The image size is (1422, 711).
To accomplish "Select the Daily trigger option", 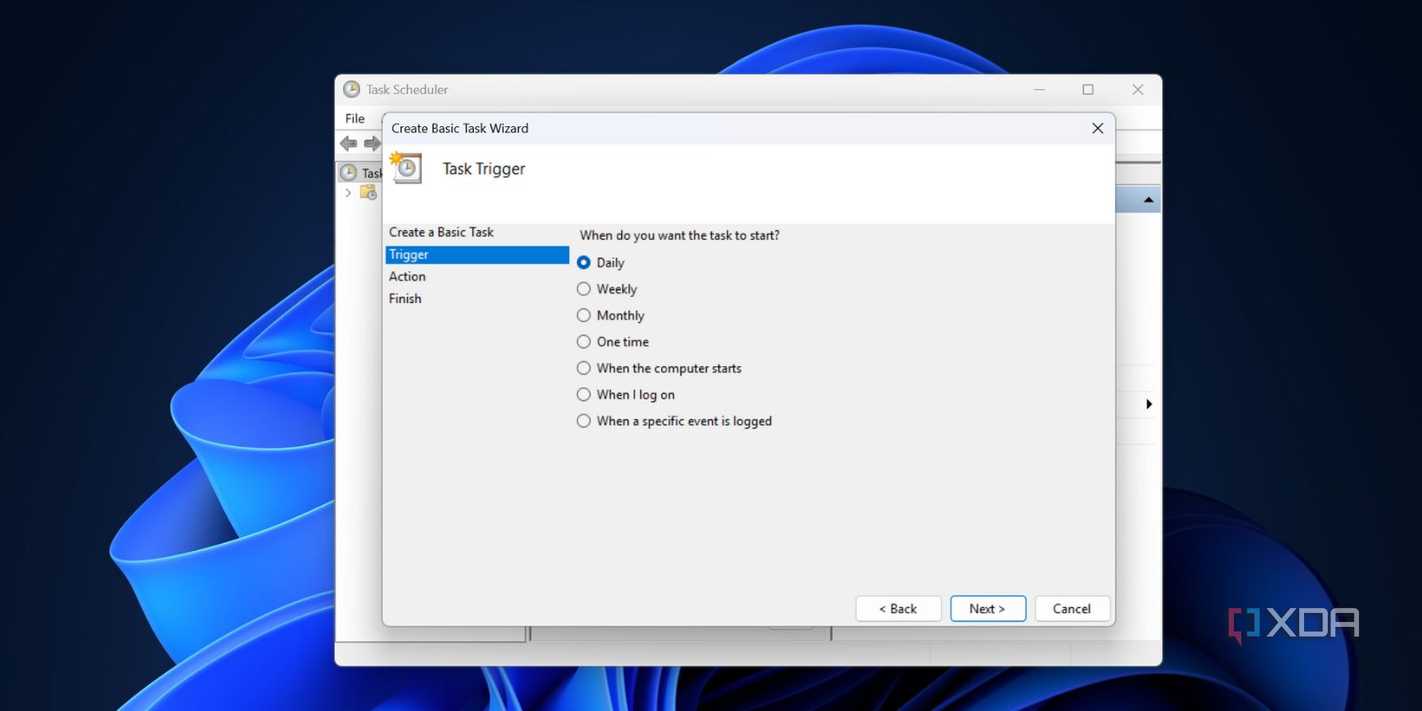I will (x=601, y=263).
